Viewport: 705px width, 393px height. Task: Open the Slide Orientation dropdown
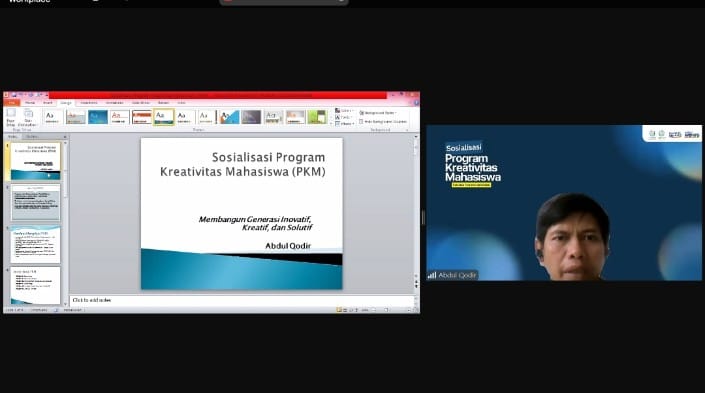click(x=28, y=117)
